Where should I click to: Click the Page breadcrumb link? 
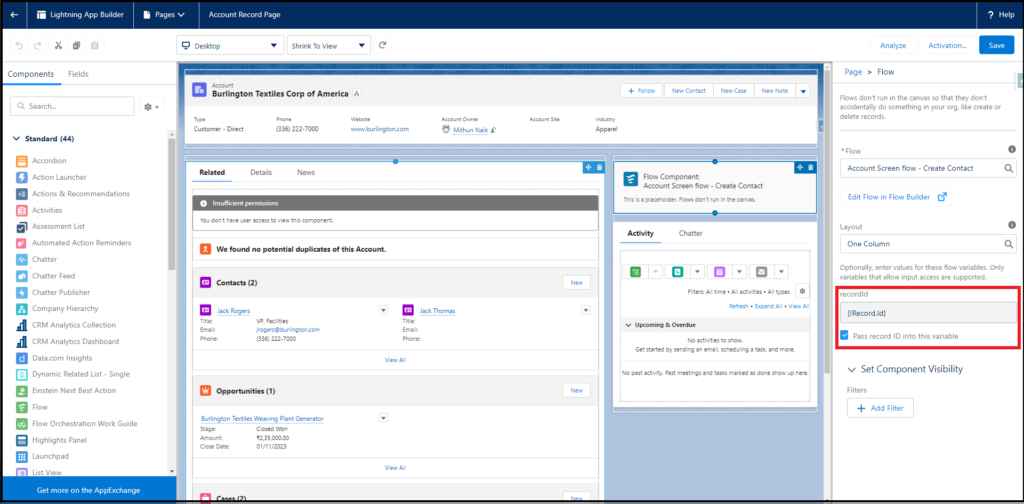[x=853, y=72]
